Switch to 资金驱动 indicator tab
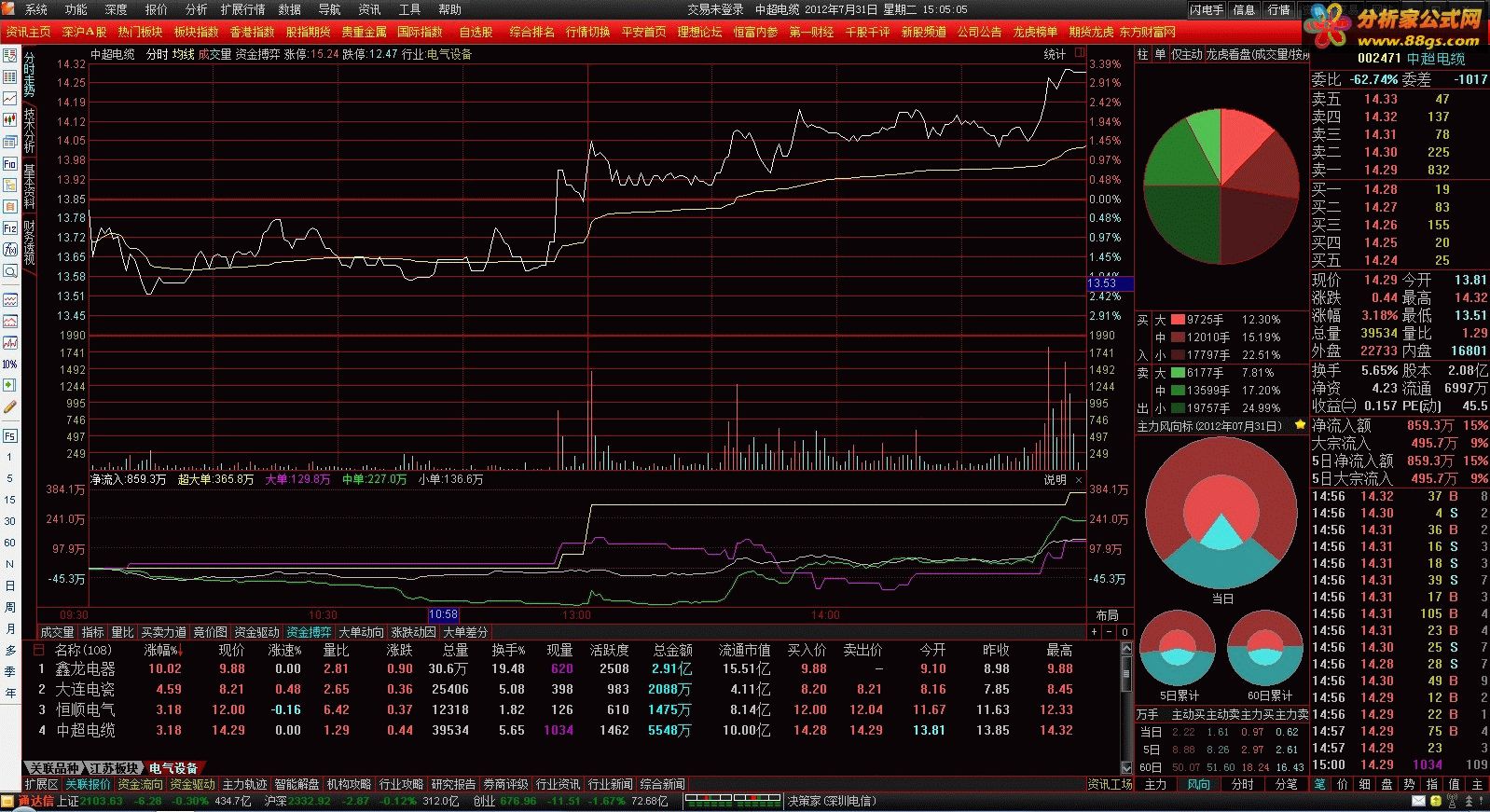 coord(256,632)
